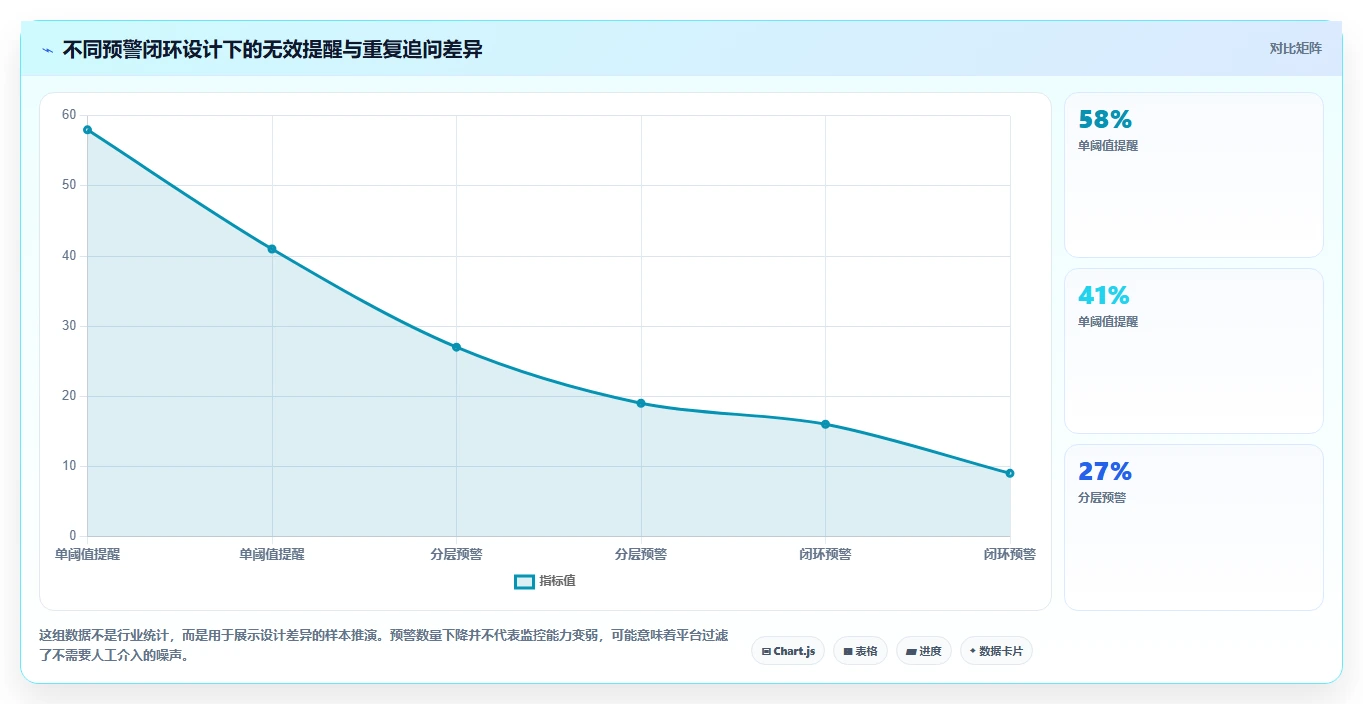This screenshot has height=704, width=1363.
Task: Click the 27% value in the third card
Action: pyautogui.click(x=1105, y=472)
